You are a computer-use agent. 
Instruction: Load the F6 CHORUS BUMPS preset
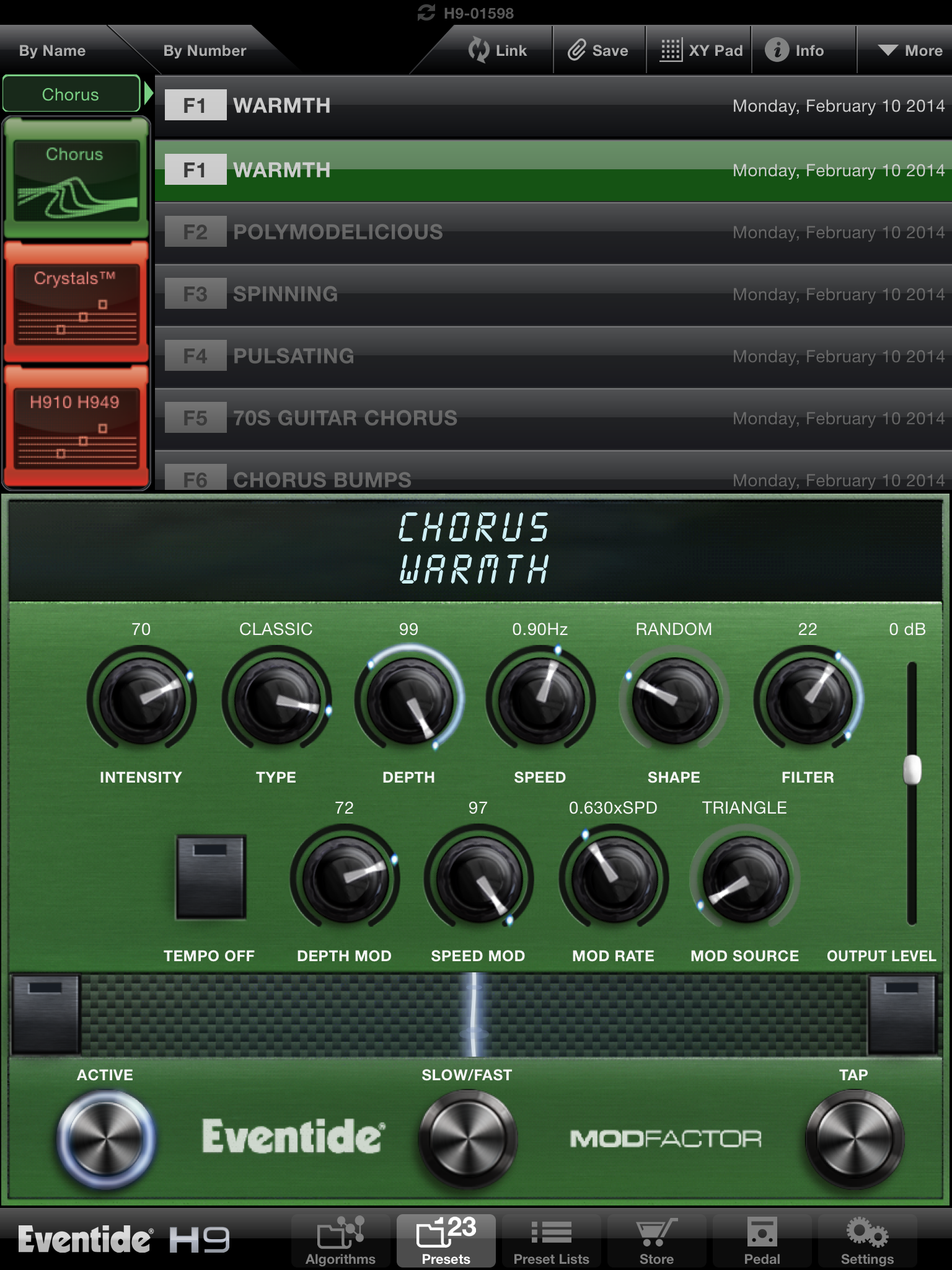click(x=553, y=471)
